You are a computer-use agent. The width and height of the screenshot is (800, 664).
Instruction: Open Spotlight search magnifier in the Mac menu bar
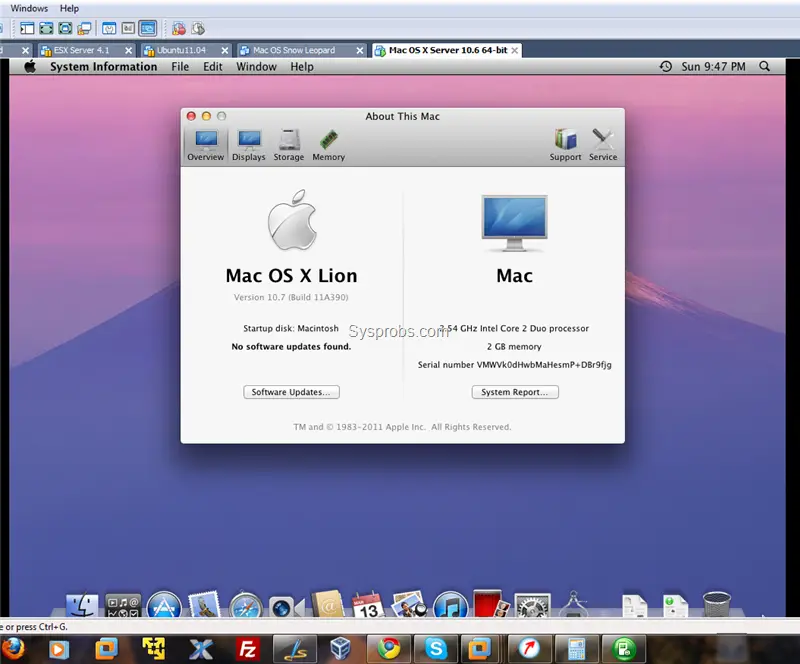[x=764, y=66]
